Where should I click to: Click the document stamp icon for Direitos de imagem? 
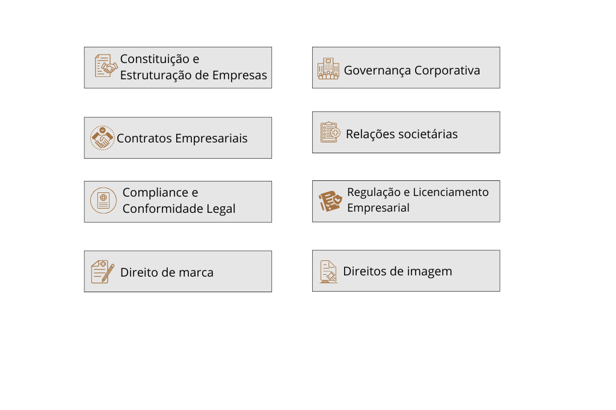[328, 271]
